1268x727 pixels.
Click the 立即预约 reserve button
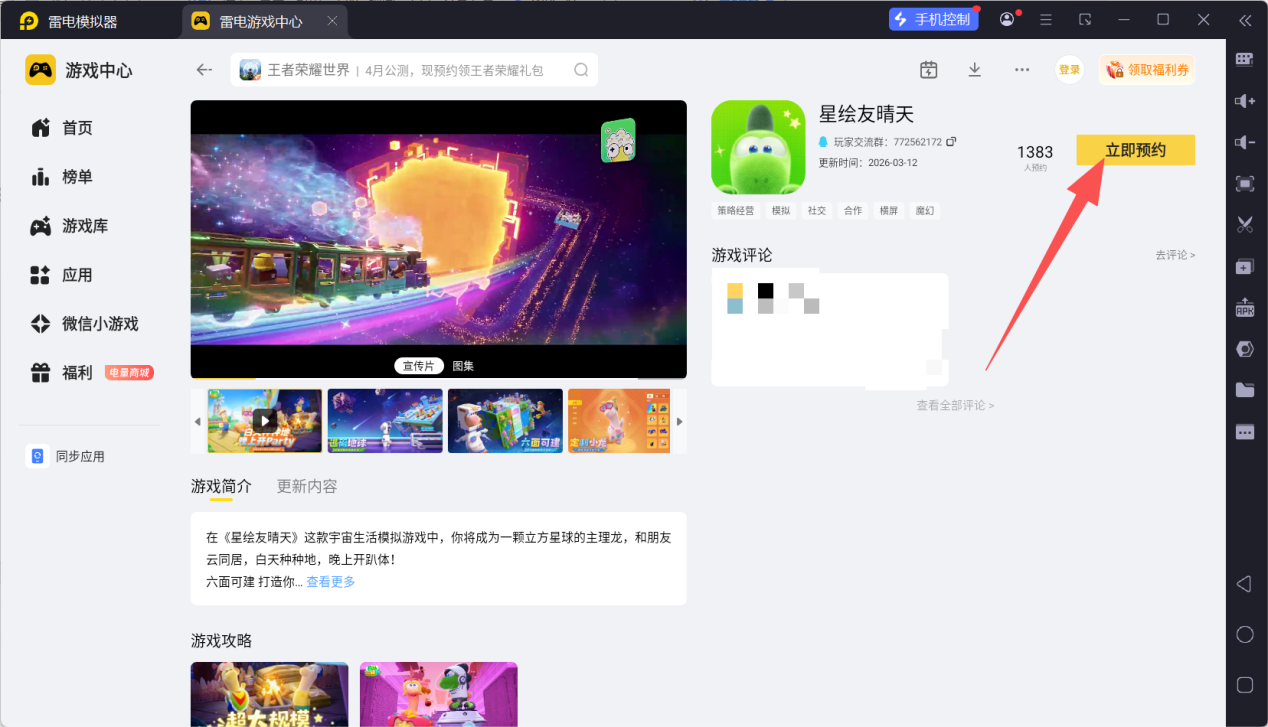coord(1135,150)
